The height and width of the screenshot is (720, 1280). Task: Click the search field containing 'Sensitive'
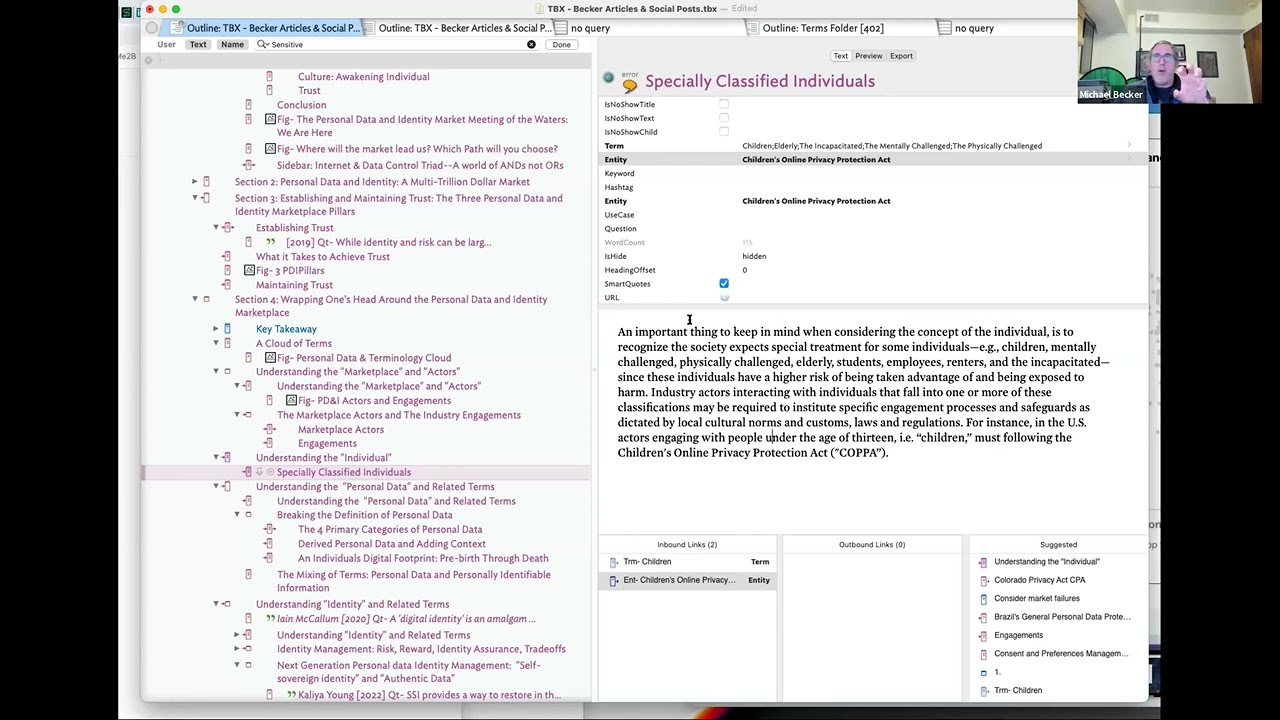395,45
